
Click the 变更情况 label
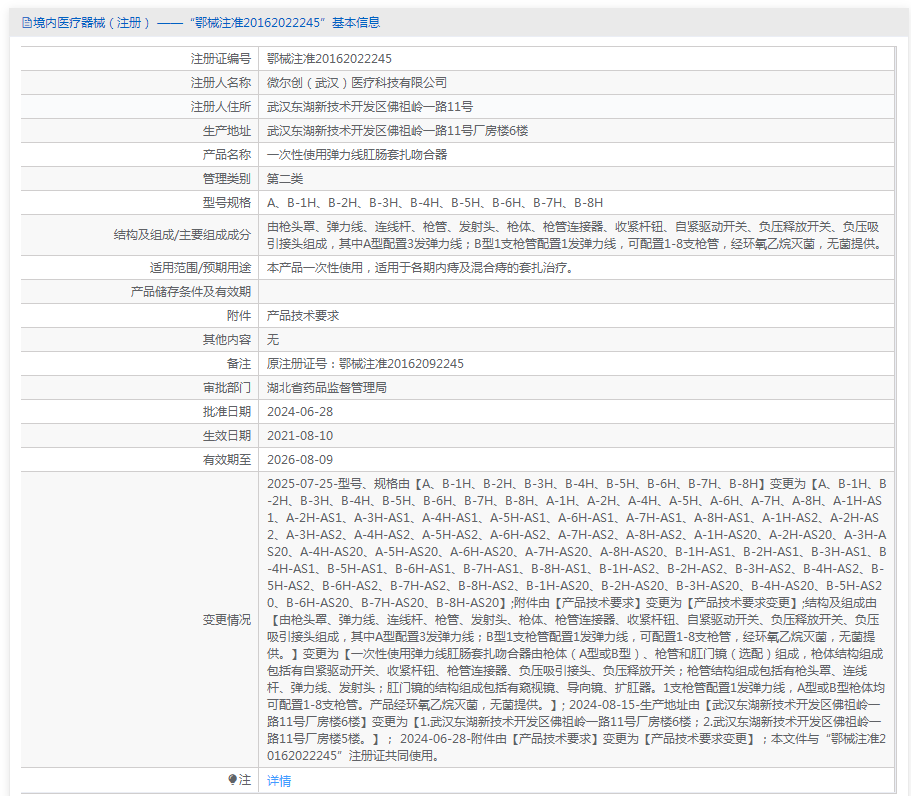pyautogui.click(x=227, y=620)
